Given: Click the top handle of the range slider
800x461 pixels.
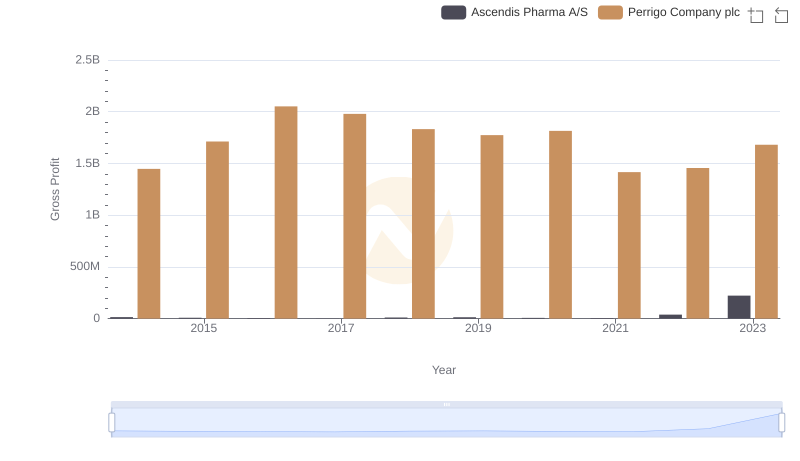Looking at the screenshot, I should (446, 404).
